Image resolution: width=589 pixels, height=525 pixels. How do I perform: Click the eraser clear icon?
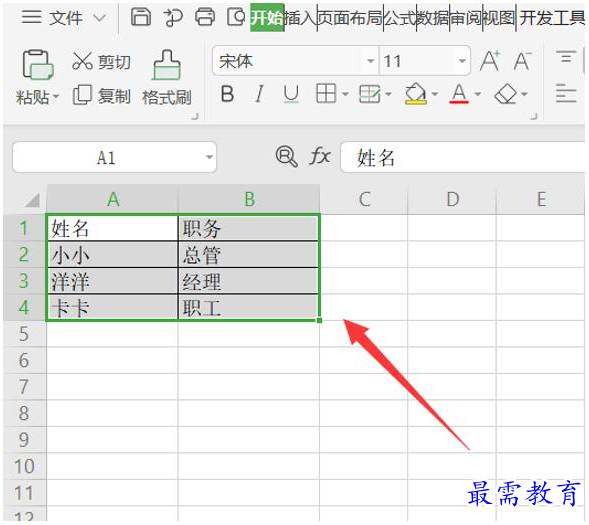(506, 94)
